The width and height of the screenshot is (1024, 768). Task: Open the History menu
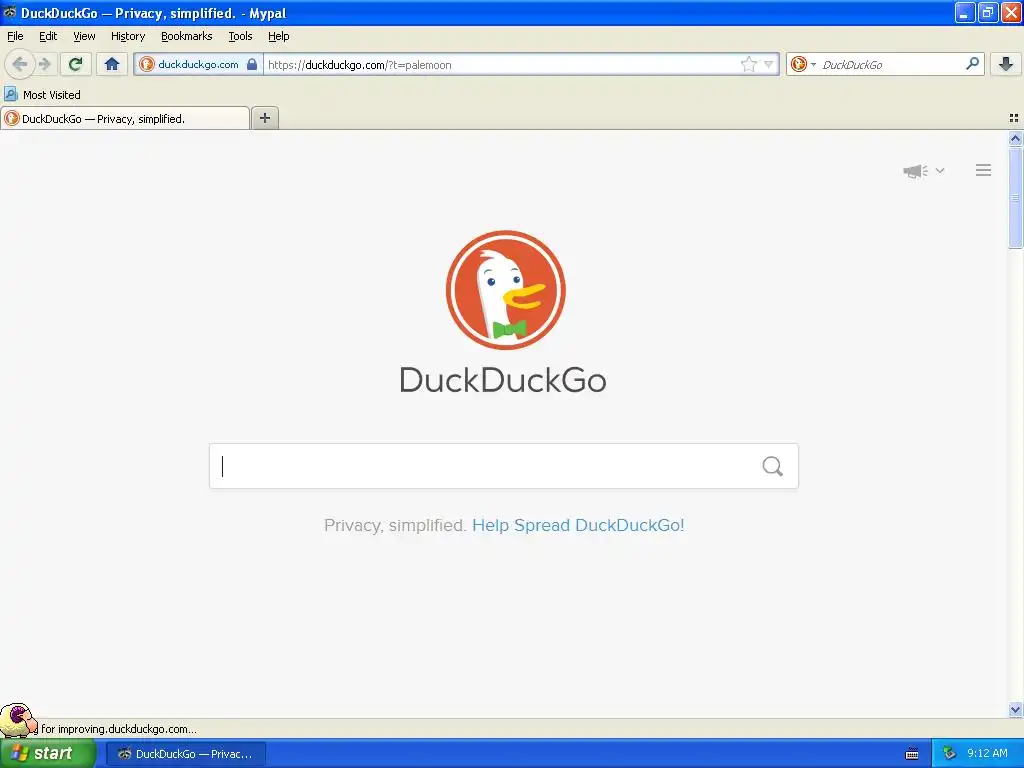coord(128,36)
